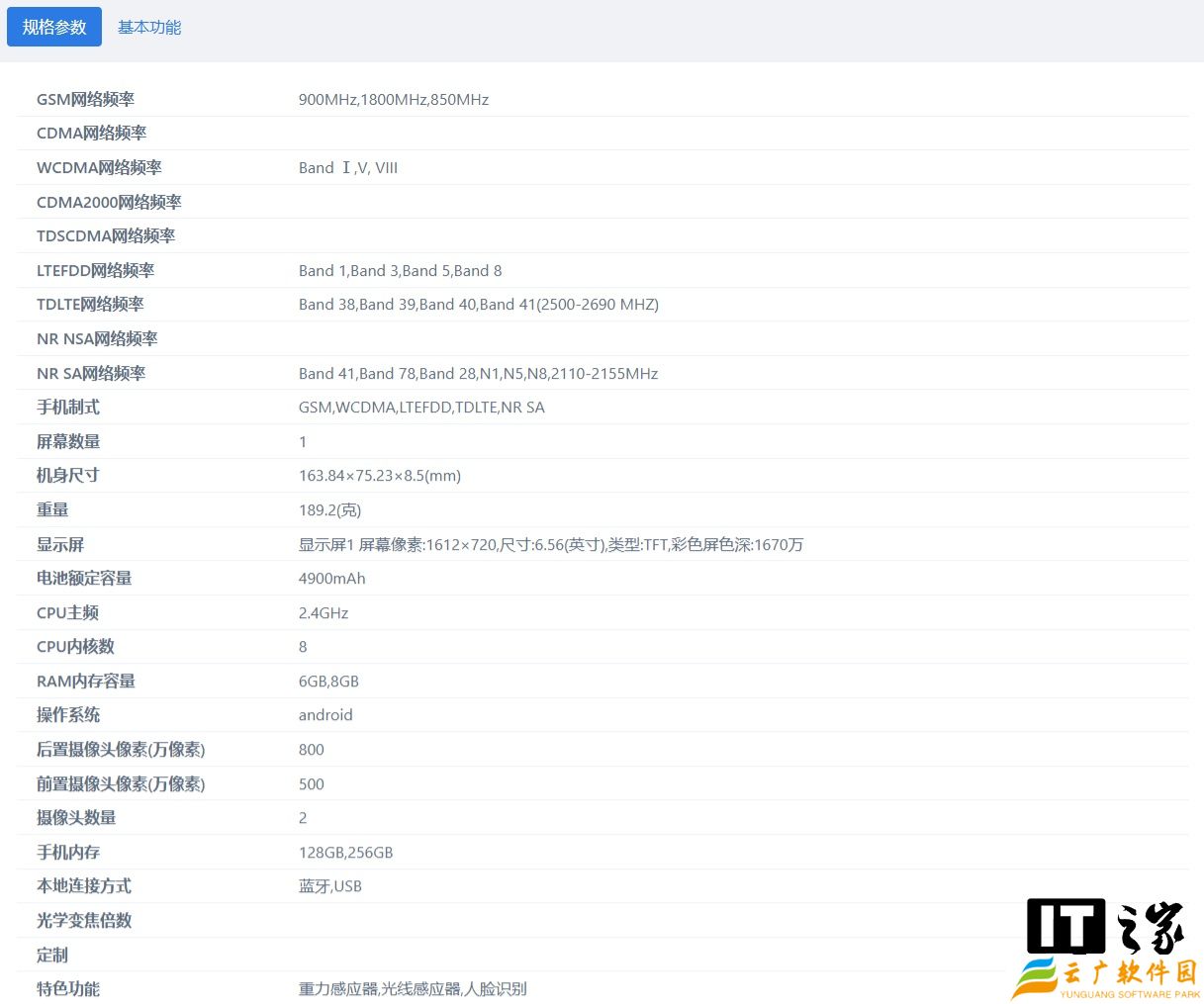
Task: Click the 显示屏 label
Action: click(60, 544)
